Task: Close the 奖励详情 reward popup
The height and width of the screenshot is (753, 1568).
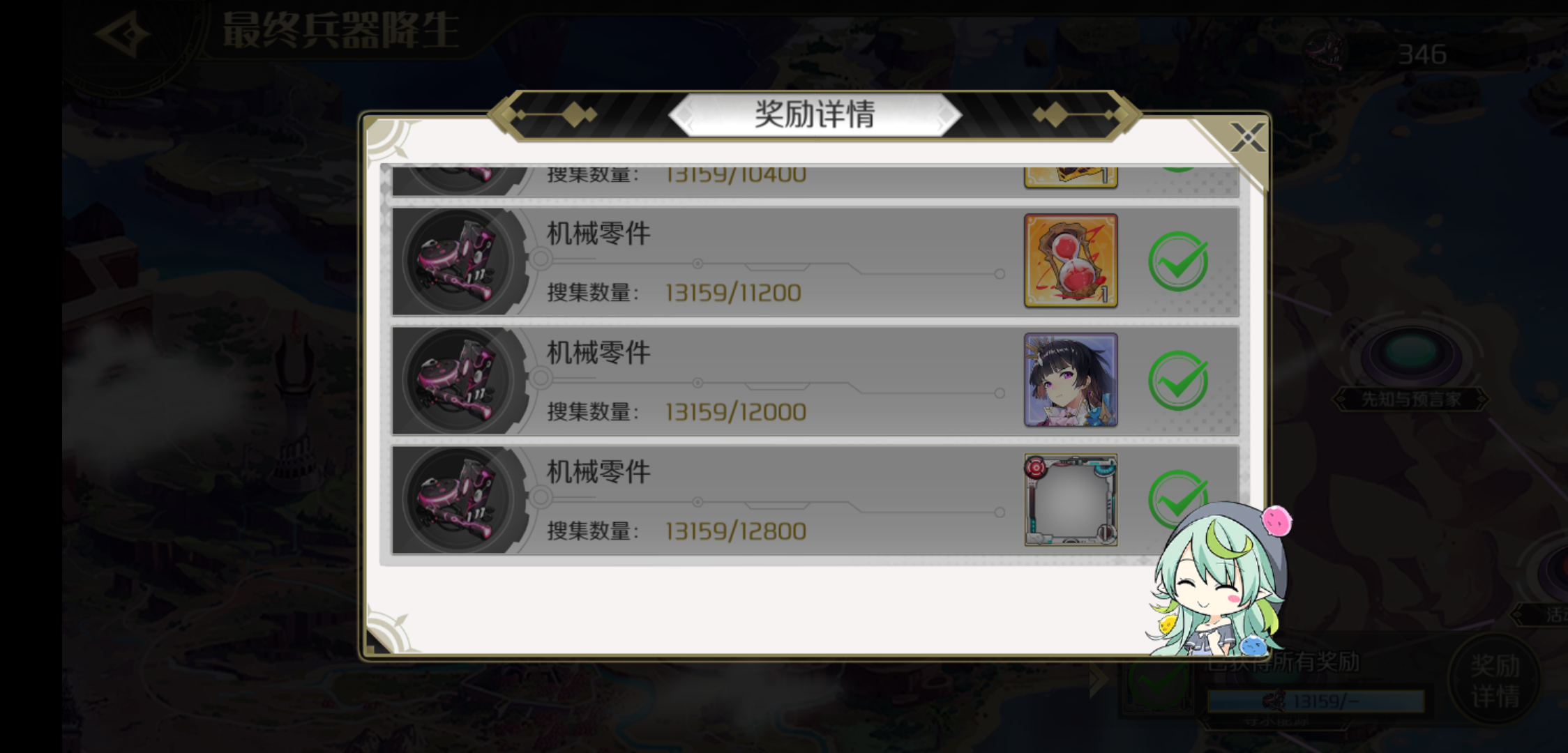Action: coord(1247,137)
